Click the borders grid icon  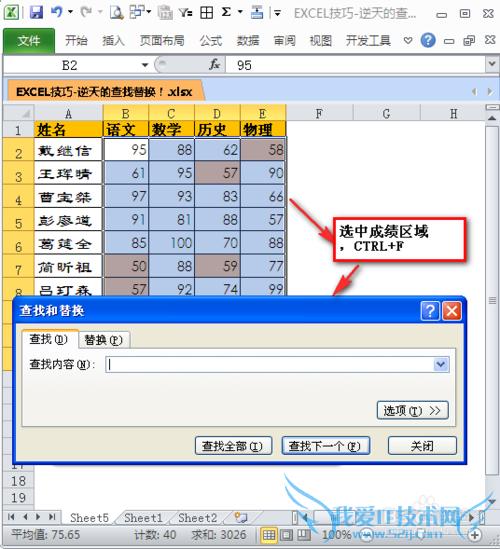pos(206,13)
